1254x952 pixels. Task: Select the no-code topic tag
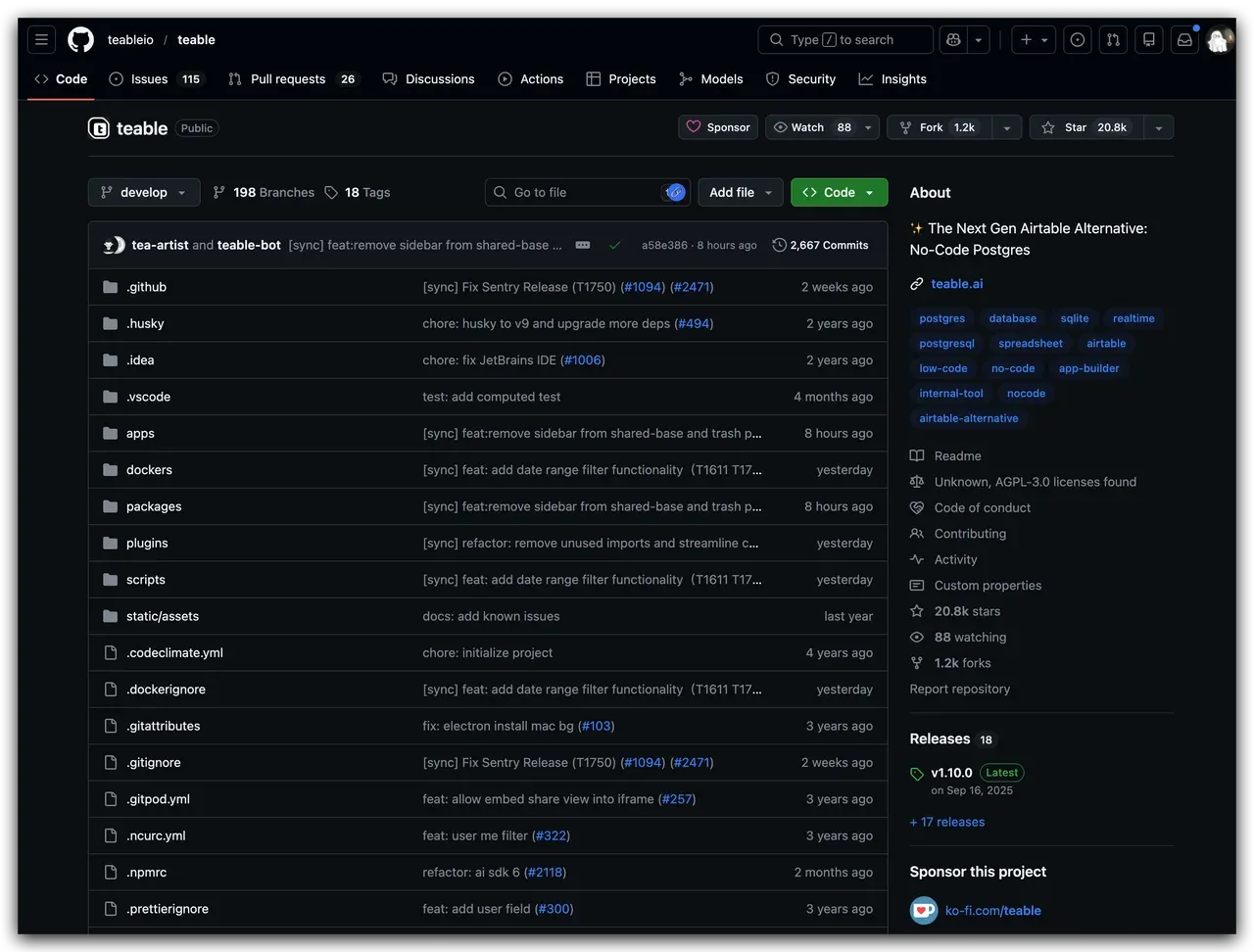1013,368
